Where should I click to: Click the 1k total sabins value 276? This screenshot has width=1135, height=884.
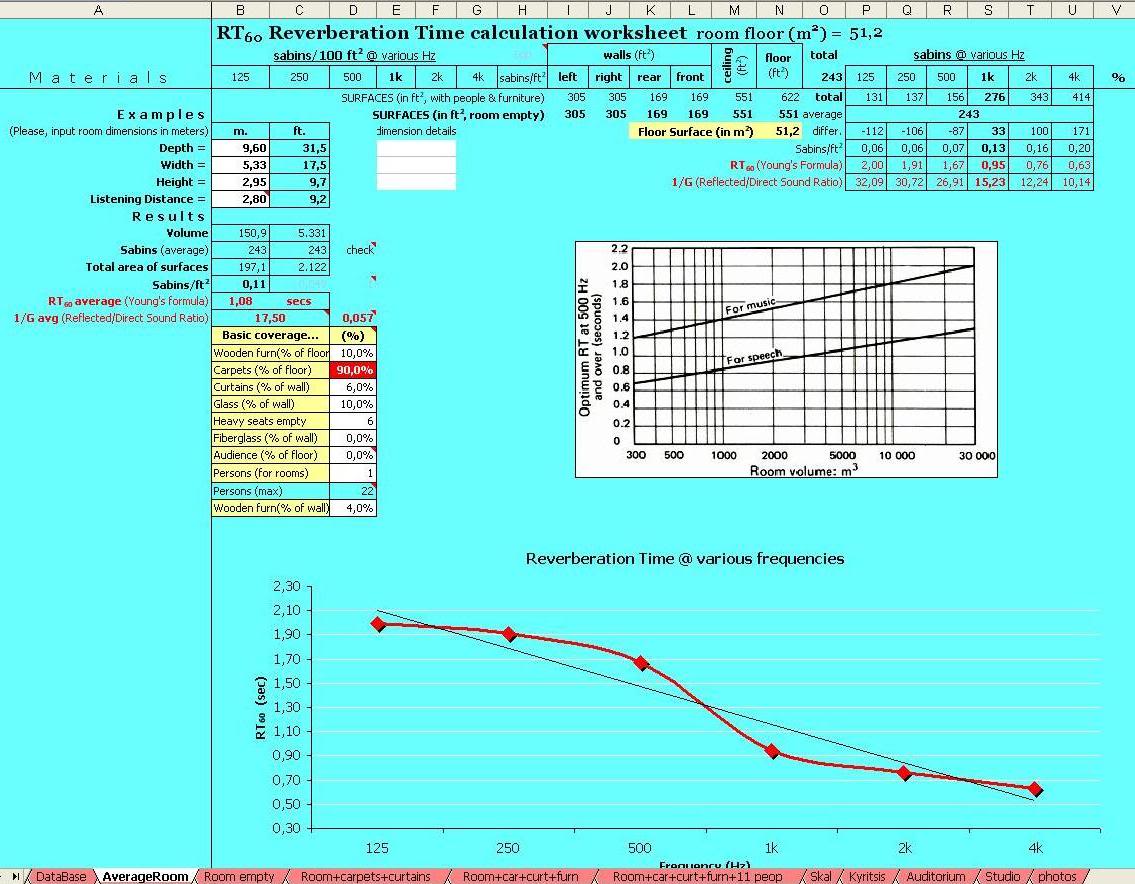point(989,97)
